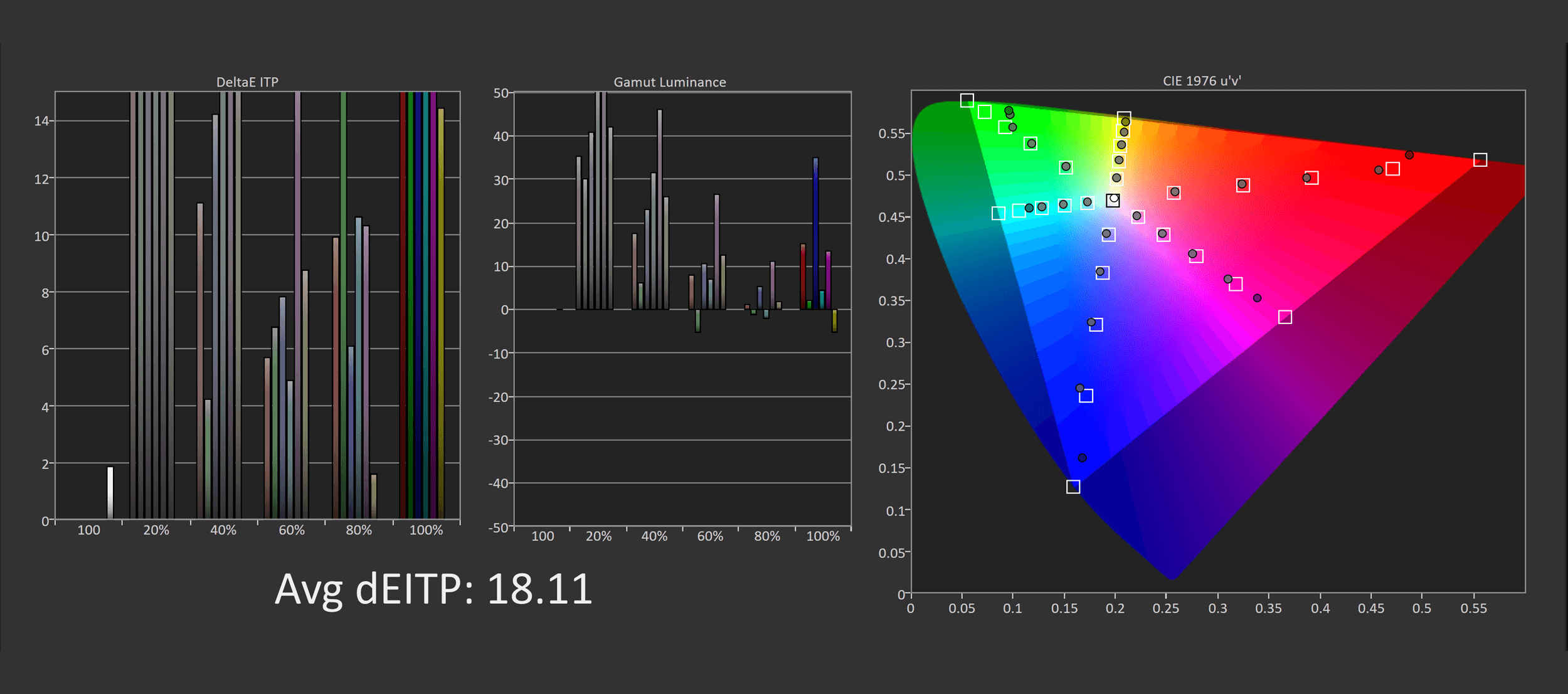Click the yellow bar at 100% in DeltaE ITP

coord(441,312)
